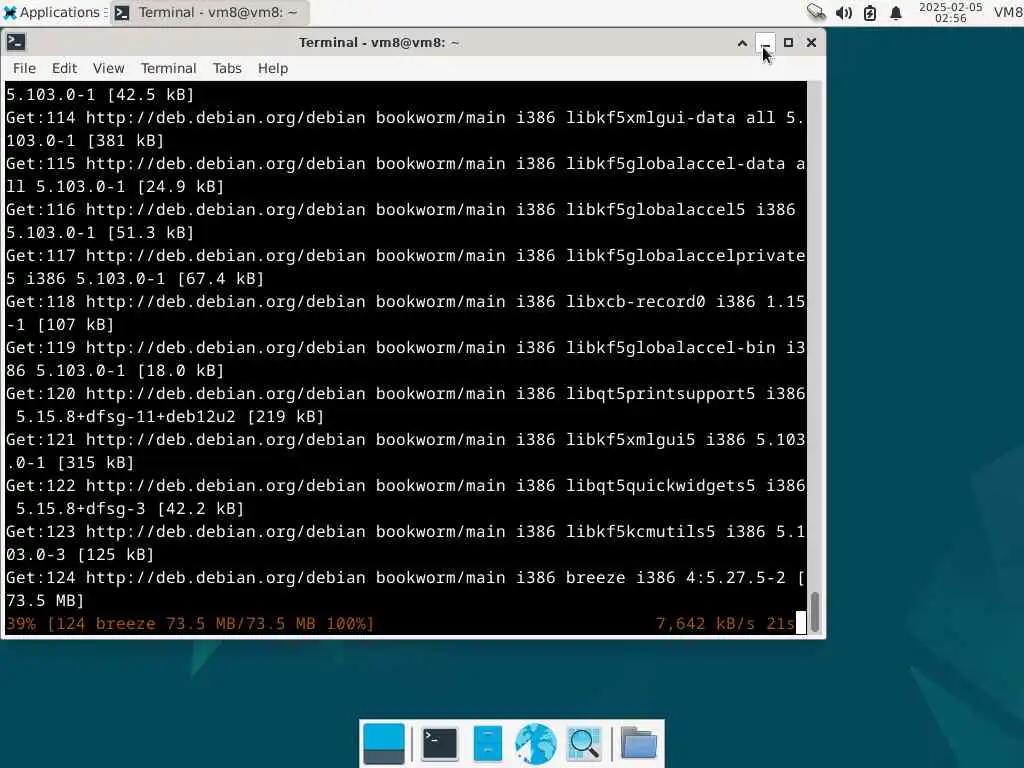Screen dimensions: 1024x768
Task: Click the Terminal window title text
Action: click(x=379, y=42)
